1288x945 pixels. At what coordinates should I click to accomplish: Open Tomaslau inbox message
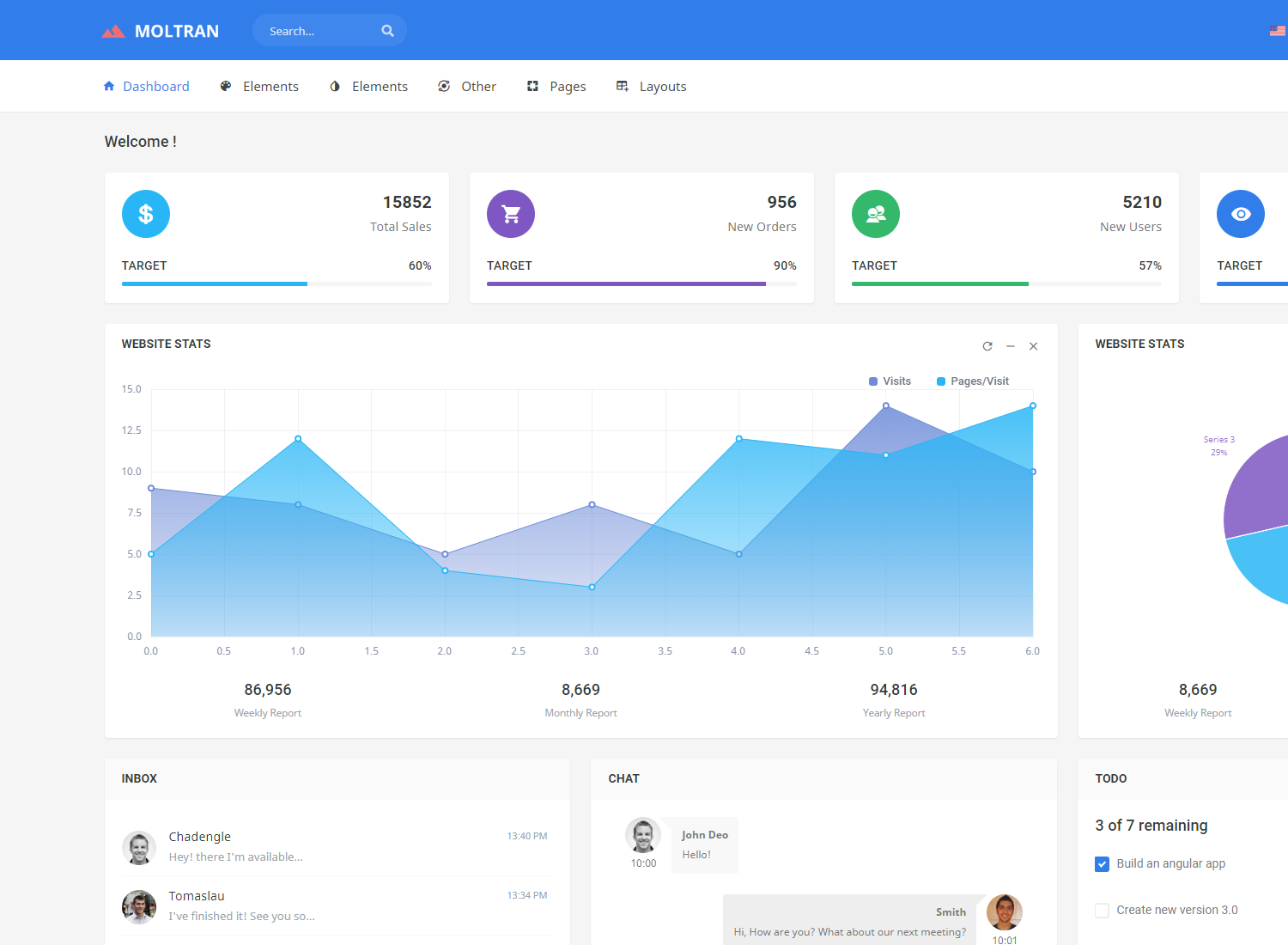click(337, 905)
